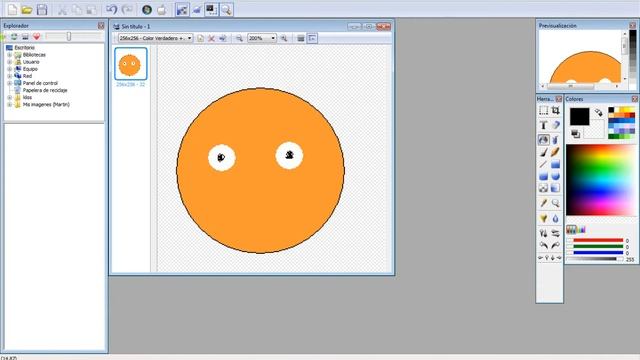This screenshot has height=360, width=640.
Task: Expand the Mis imagenes (Martin) node
Action: (9, 104)
